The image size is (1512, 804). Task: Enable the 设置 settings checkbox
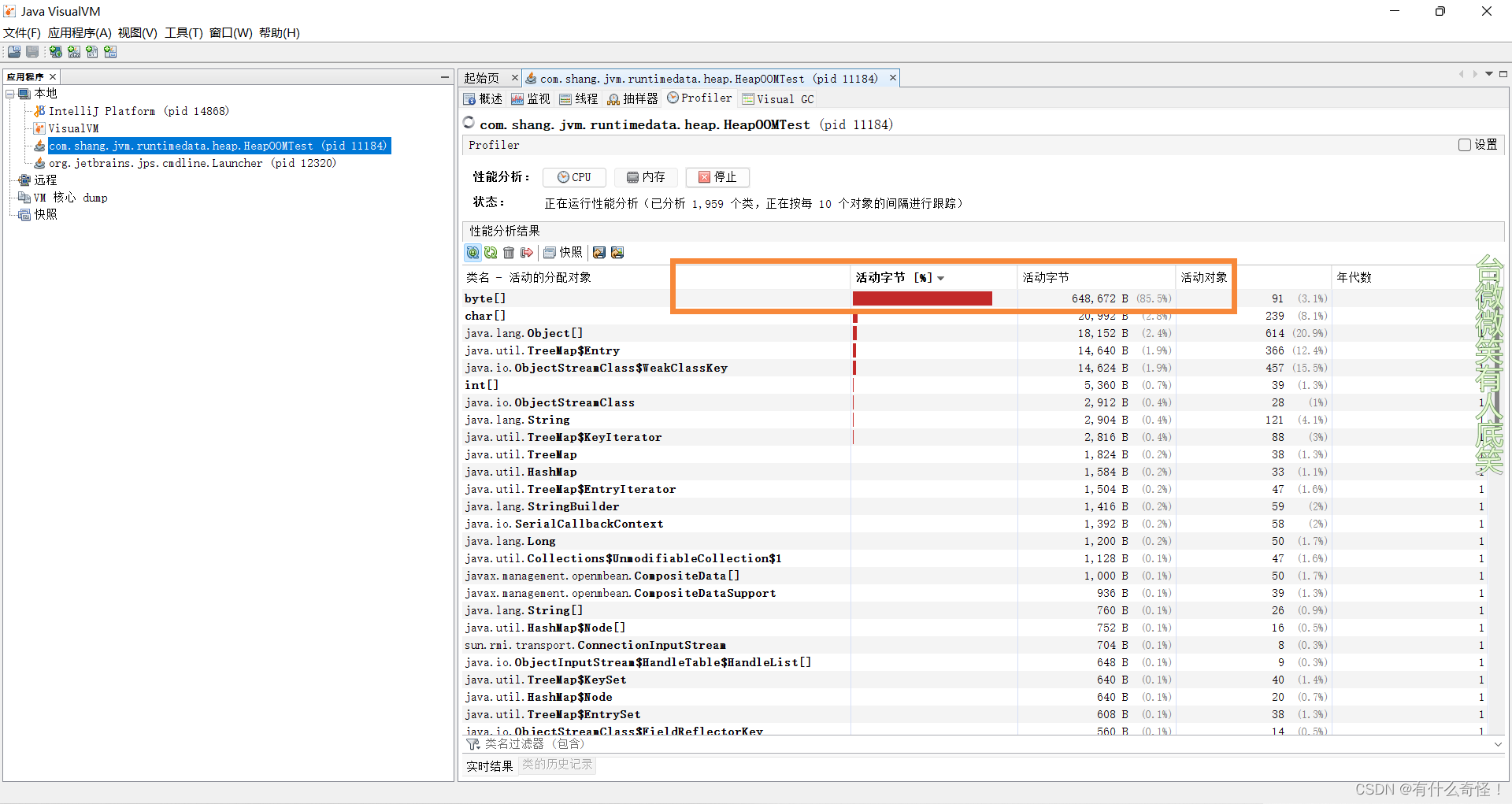pos(1465,145)
